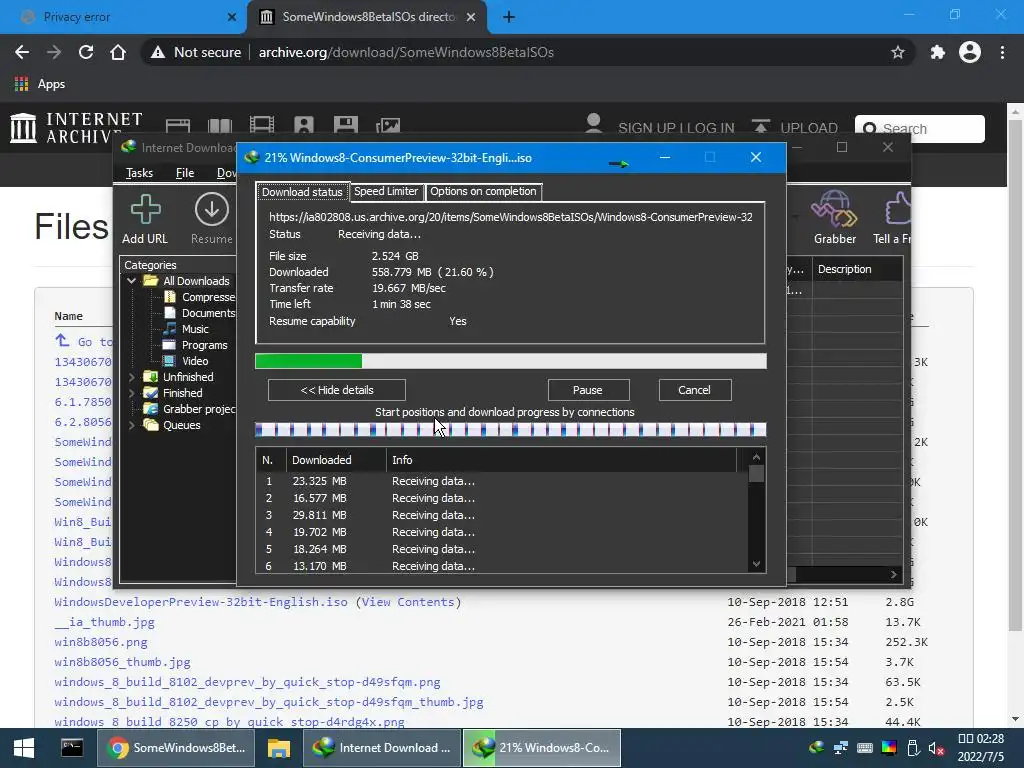Click the connections list scrollbar up arrow
This screenshot has height=768, width=1024.
pos(756,457)
